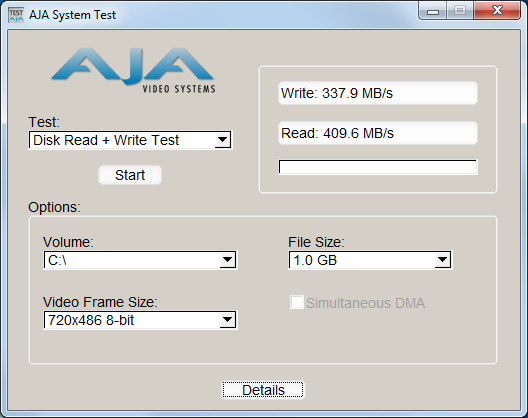The width and height of the screenshot is (528, 418).
Task: Click the Options: label
Action: point(55,207)
